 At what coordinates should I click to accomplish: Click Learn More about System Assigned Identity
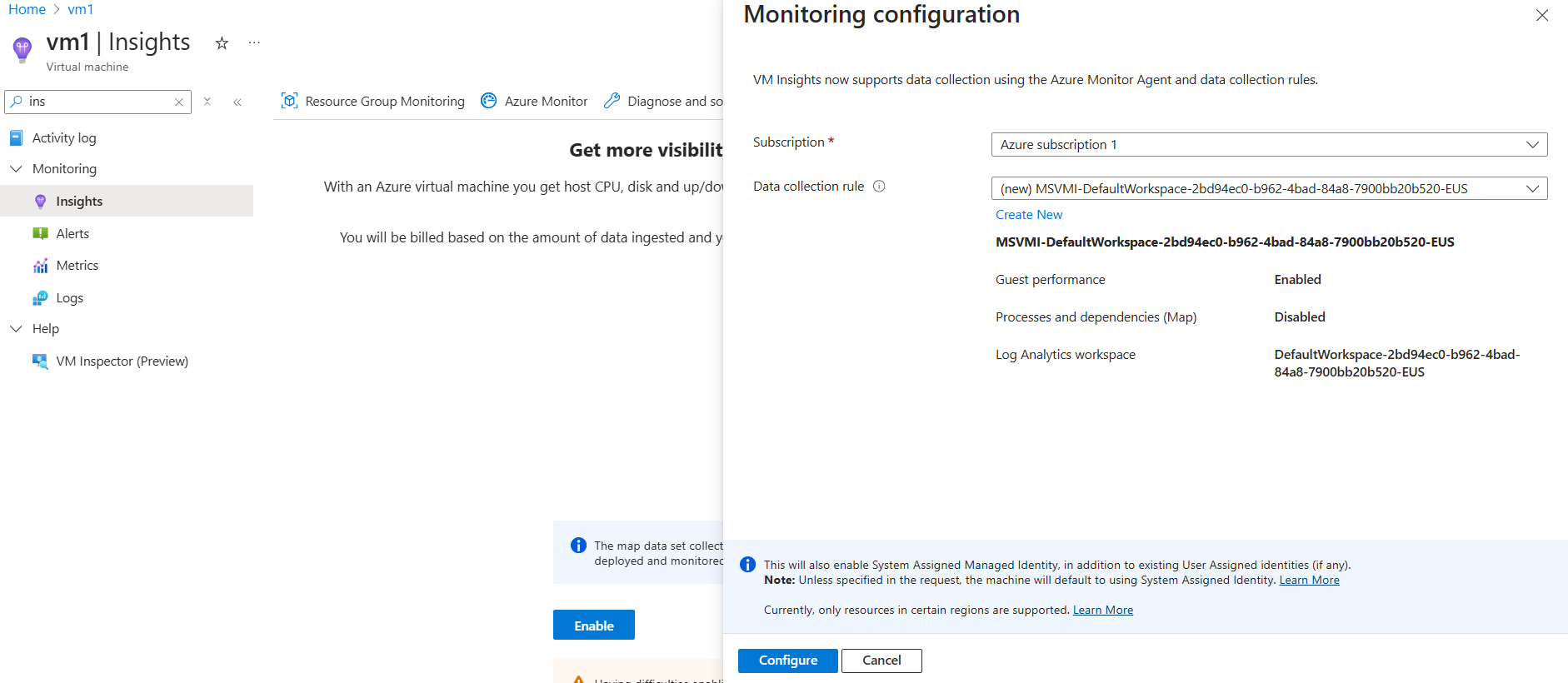coord(1309,581)
